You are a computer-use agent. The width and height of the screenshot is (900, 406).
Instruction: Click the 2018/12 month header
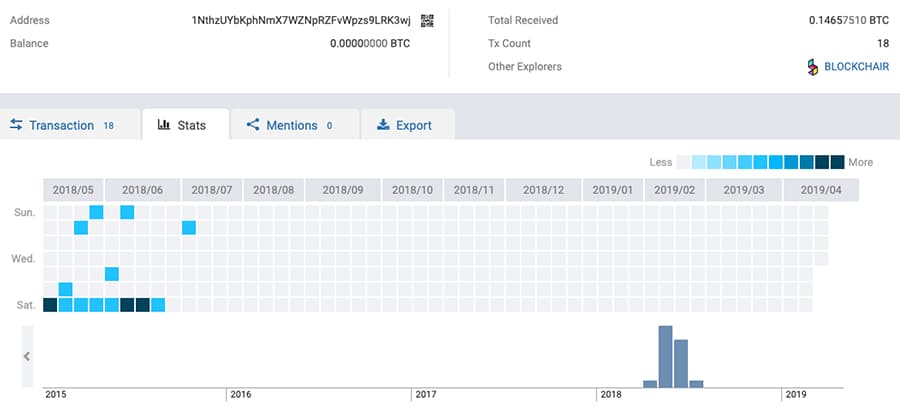pos(543,189)
